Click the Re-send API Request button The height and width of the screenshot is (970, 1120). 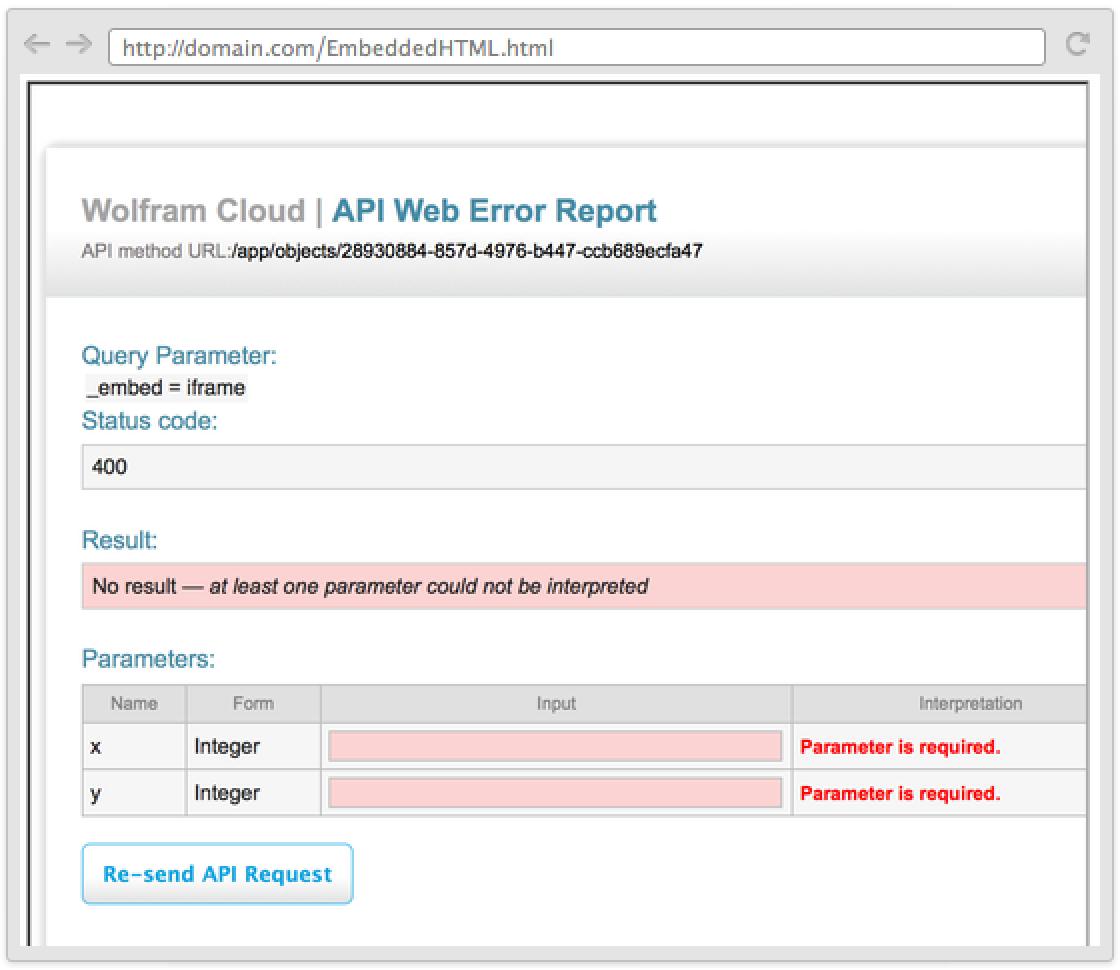pyautogui.click(x=217, y=874)
